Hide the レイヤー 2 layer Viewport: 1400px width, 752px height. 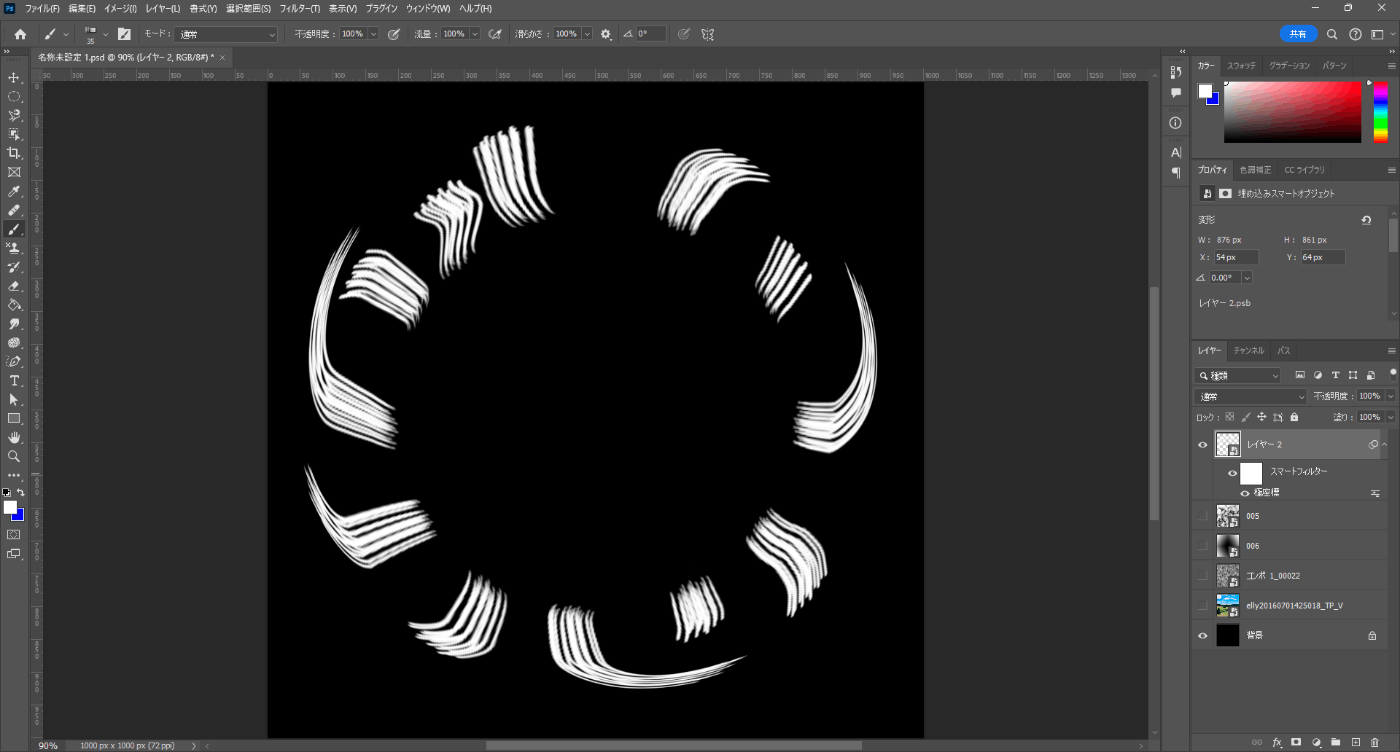tap(1203, 445)
